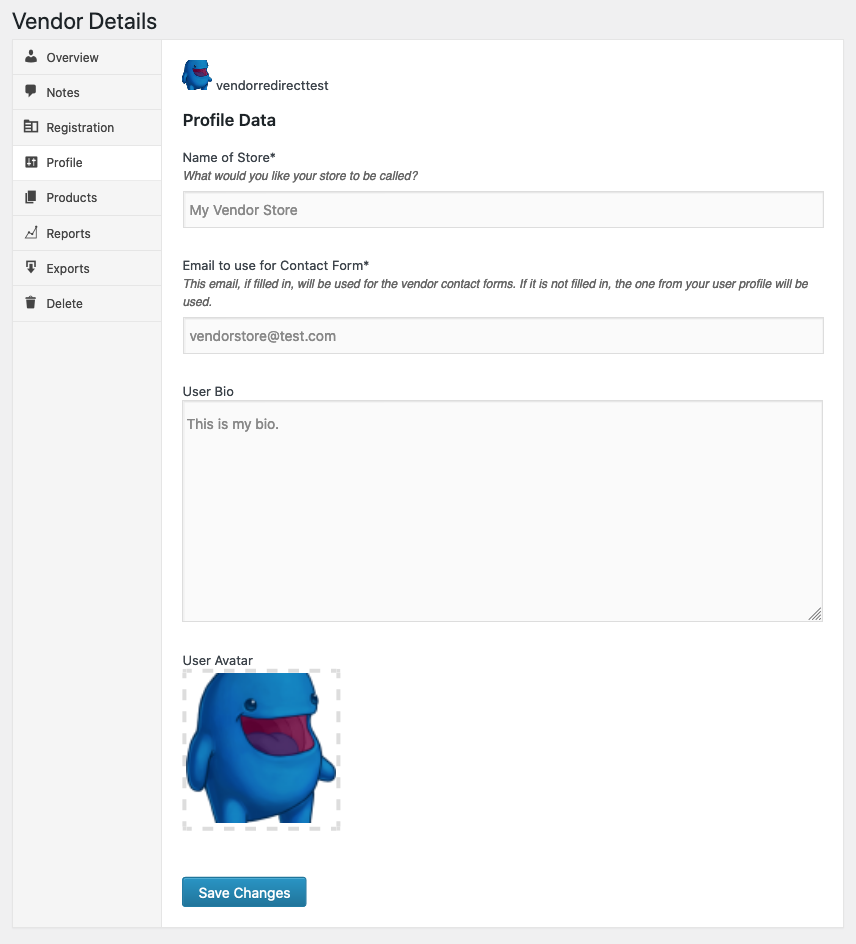Screen dimensions: 856x944
Task: Click the contact form email field
Action: (503, 336)
